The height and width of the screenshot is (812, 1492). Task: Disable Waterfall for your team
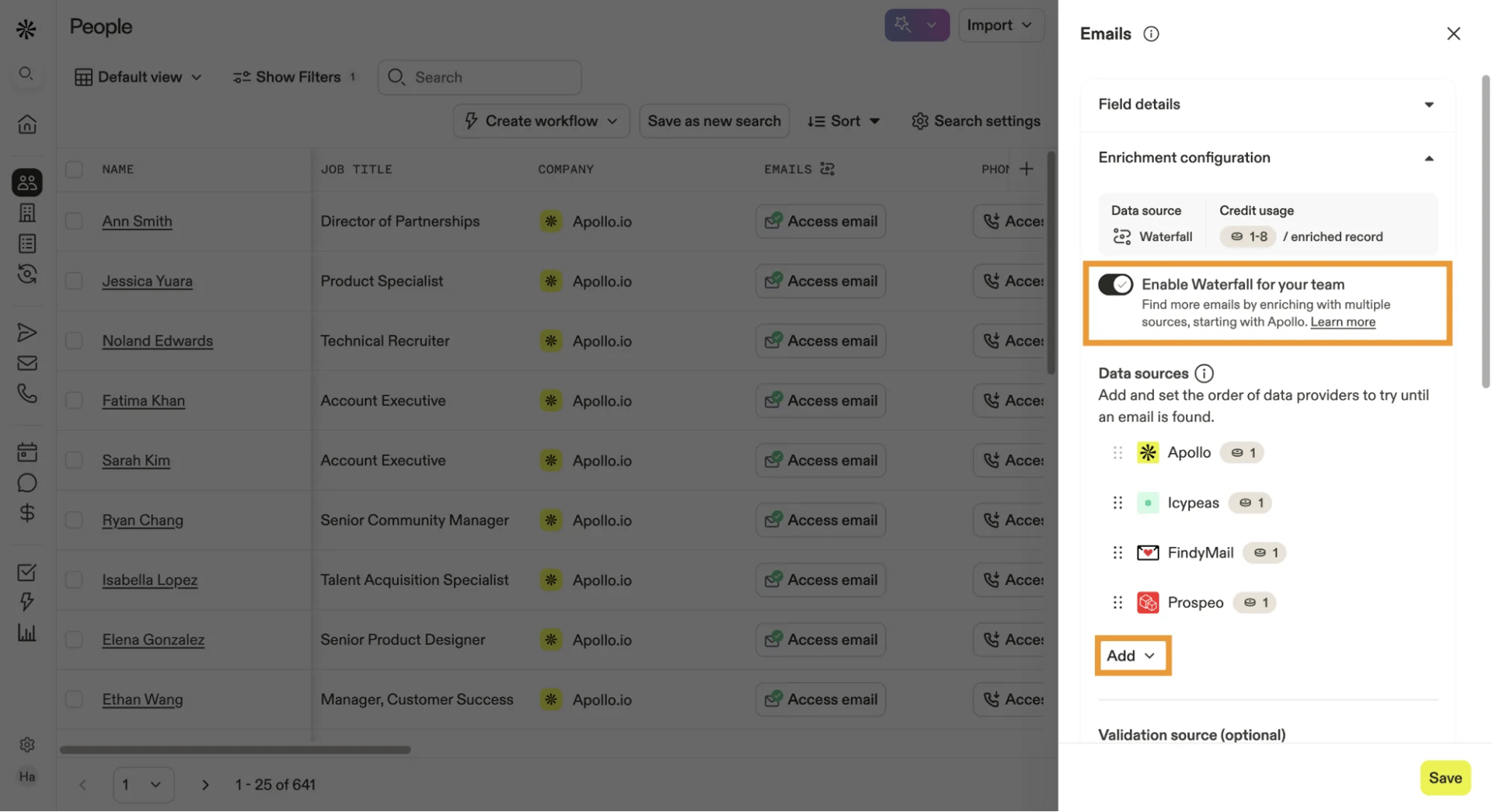[x=1115, y=284]
